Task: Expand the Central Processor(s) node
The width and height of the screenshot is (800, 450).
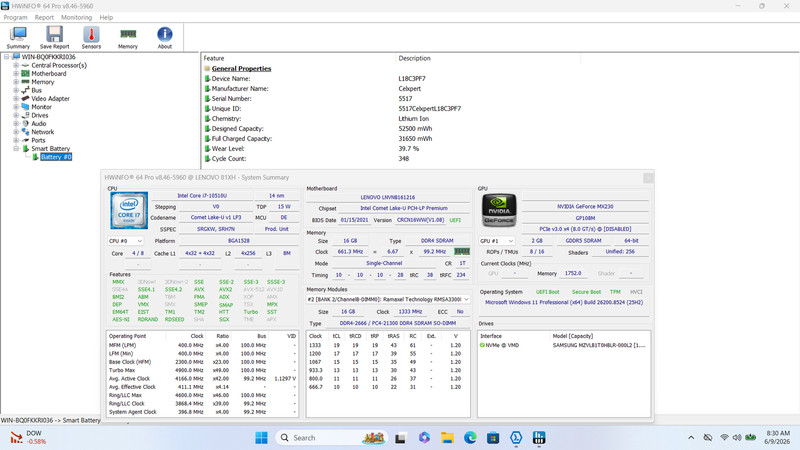Action: [16, 65]
